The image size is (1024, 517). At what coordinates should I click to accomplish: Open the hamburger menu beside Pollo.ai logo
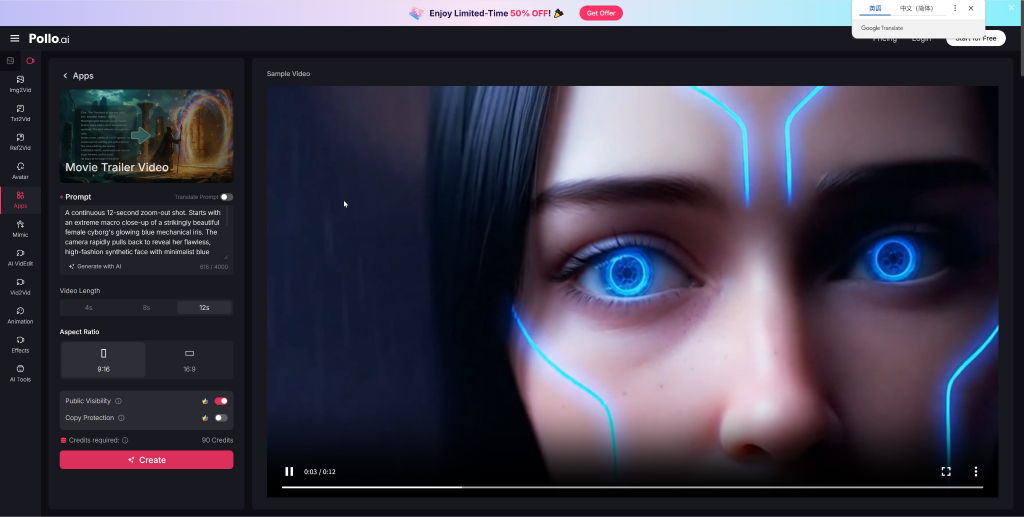coord(14,39)
